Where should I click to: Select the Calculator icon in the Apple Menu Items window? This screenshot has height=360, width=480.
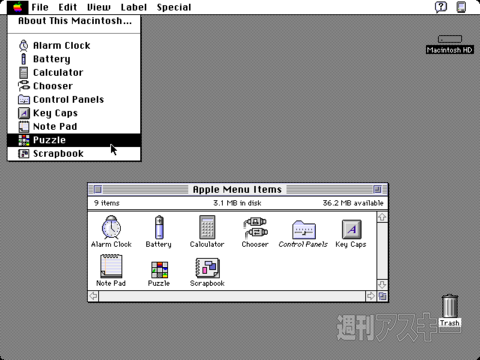click(207, 227)
